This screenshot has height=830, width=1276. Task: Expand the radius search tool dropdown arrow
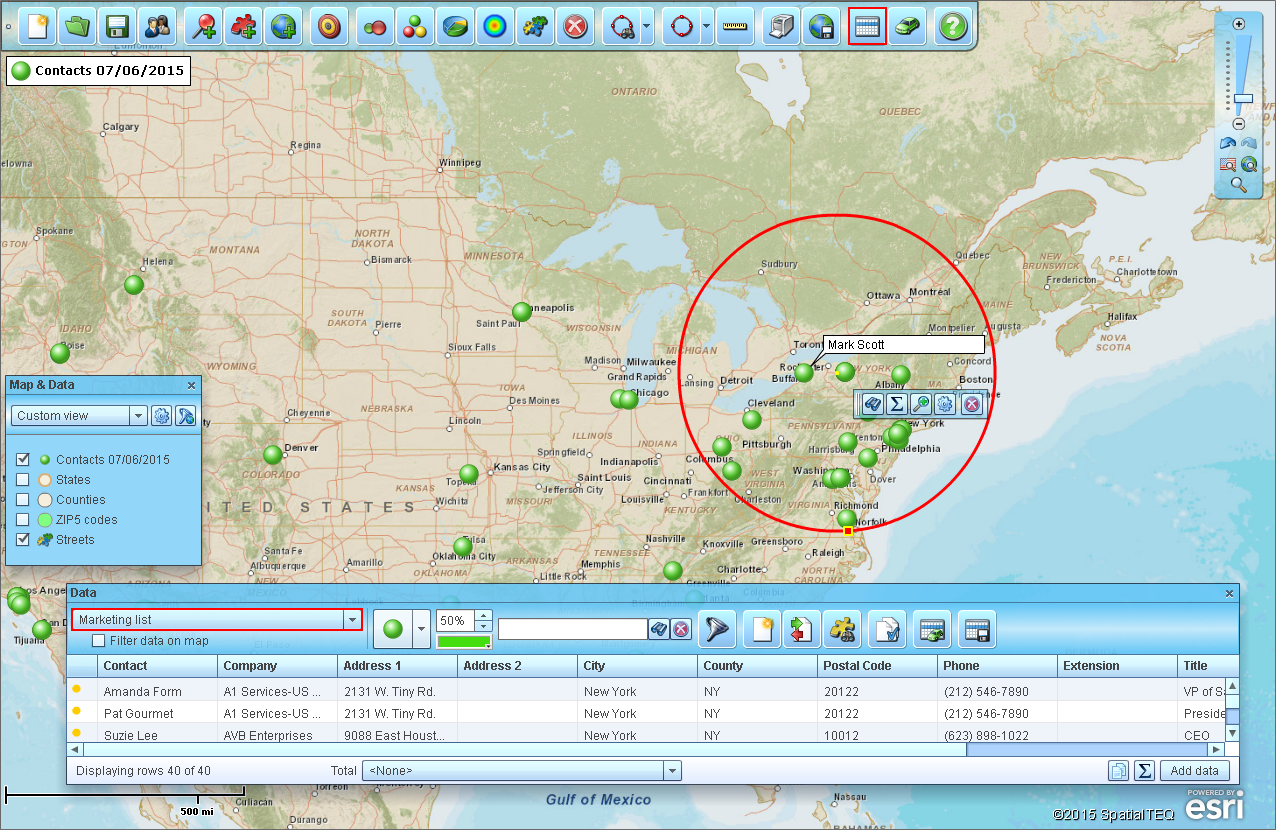click(x=647, y=26)
